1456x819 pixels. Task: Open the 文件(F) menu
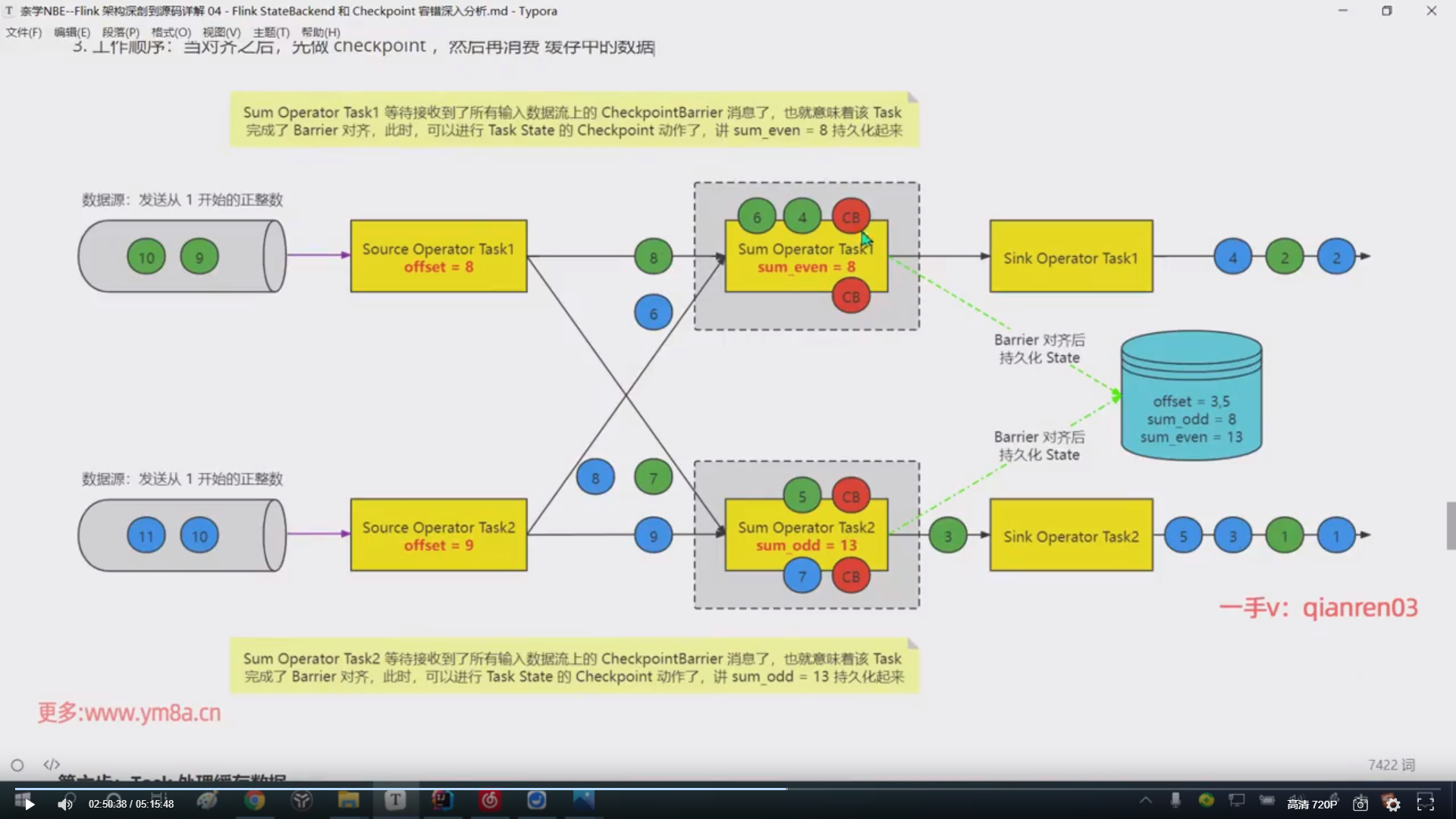(24, 32)
